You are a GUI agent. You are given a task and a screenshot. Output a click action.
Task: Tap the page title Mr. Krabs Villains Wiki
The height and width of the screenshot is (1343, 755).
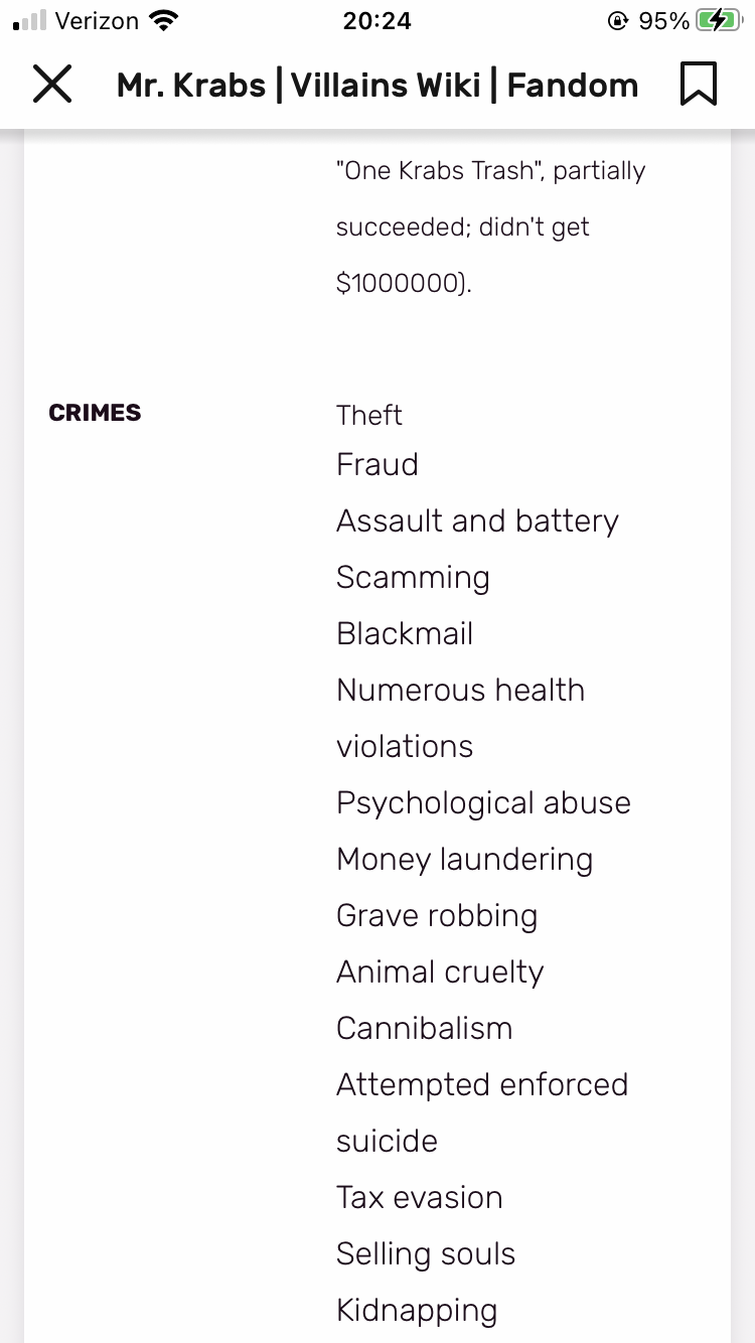(x=377, y=85)
